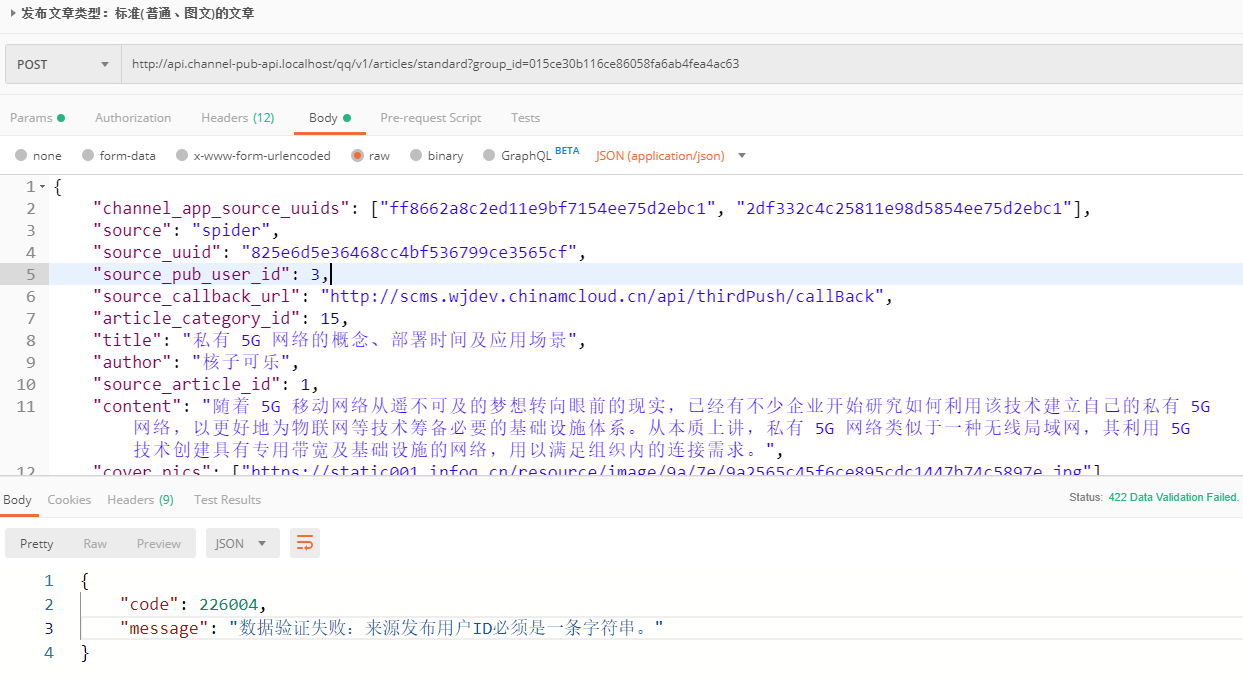Switch to the Authorization tab

[133, 118]
